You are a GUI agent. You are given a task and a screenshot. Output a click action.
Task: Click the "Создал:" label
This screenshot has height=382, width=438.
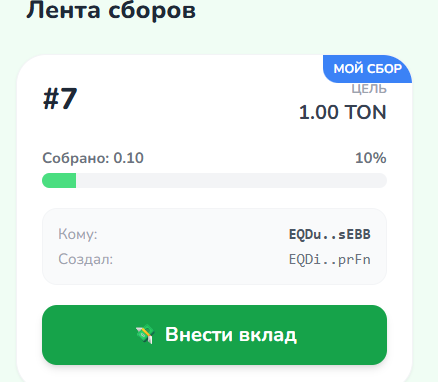click(x=86, y=259)
